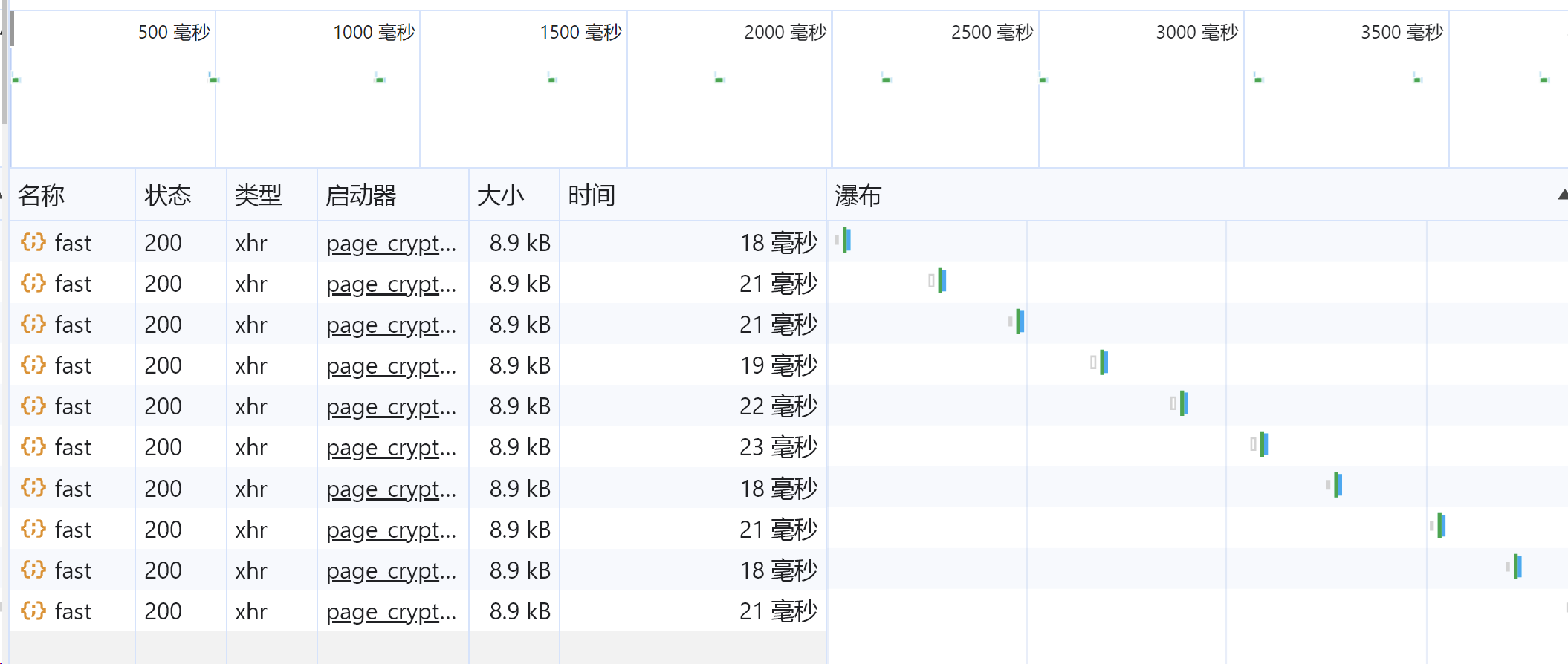Click the XHR icon in the 19 毫秒 row
1568x664 pixels.
click(33, 365)
